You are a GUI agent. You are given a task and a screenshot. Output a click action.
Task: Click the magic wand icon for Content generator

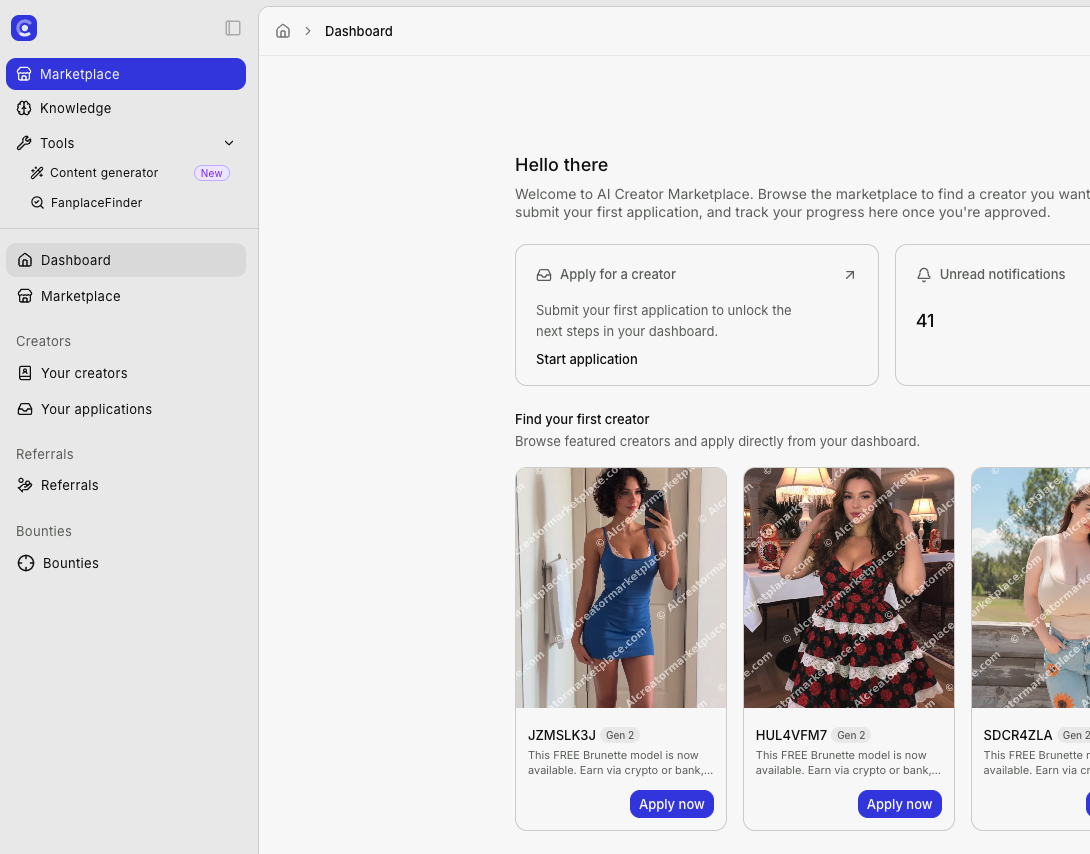[x=37, y=173]
